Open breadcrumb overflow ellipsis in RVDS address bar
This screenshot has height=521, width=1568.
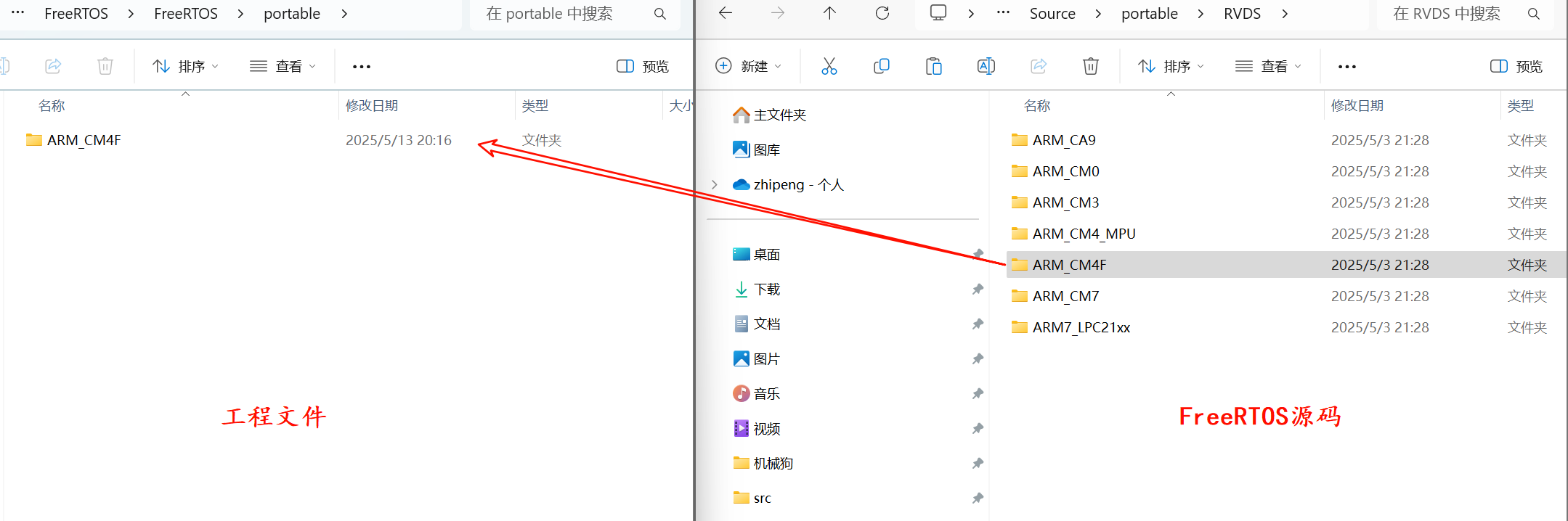click(x=1003, y=13)
